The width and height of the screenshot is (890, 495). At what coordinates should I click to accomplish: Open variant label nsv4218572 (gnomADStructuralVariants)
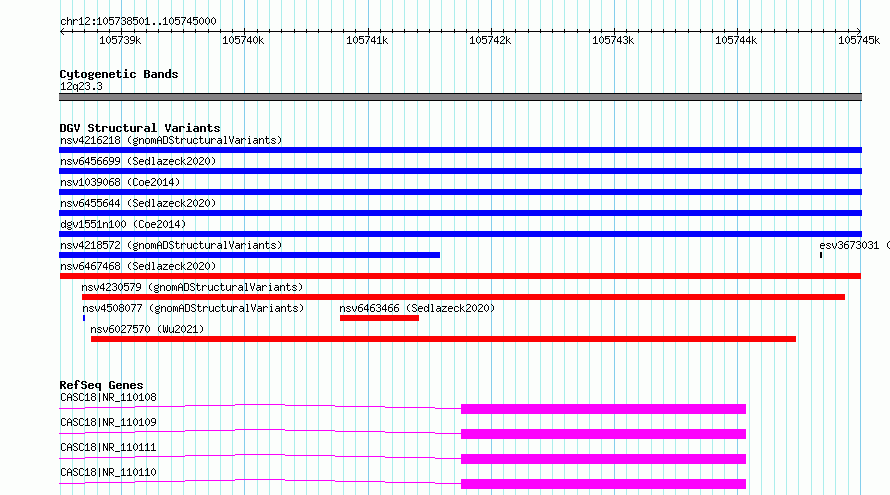171,245
